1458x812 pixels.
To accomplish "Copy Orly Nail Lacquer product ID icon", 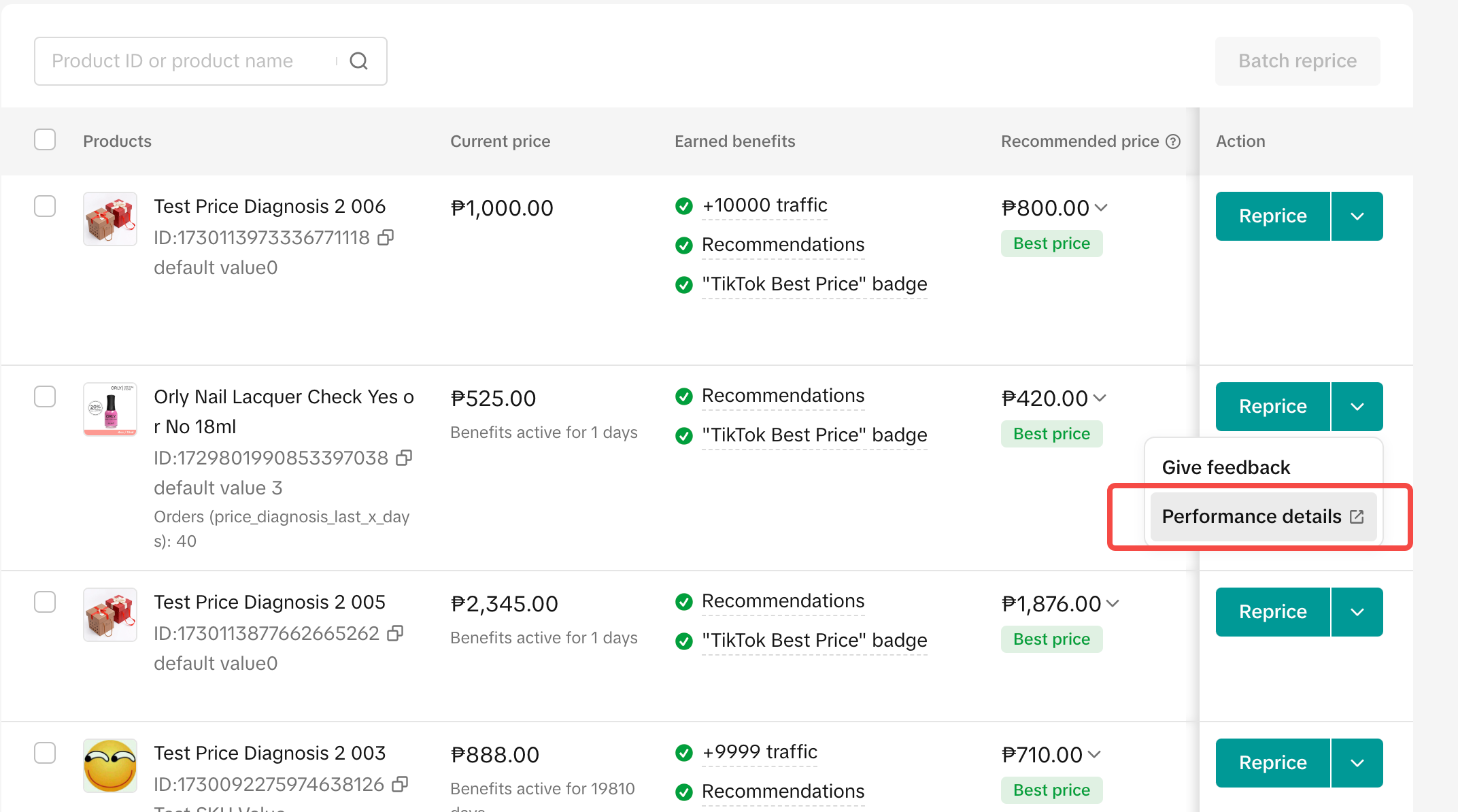I will click(404, 458).
